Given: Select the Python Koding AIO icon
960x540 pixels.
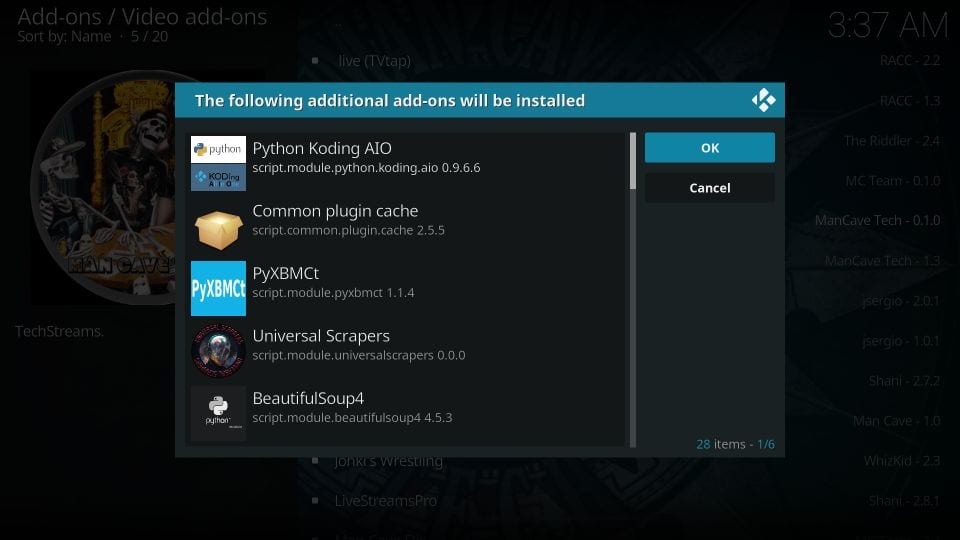Looking at the screenshot, I should pyautogui.click(x=218, y=163).
